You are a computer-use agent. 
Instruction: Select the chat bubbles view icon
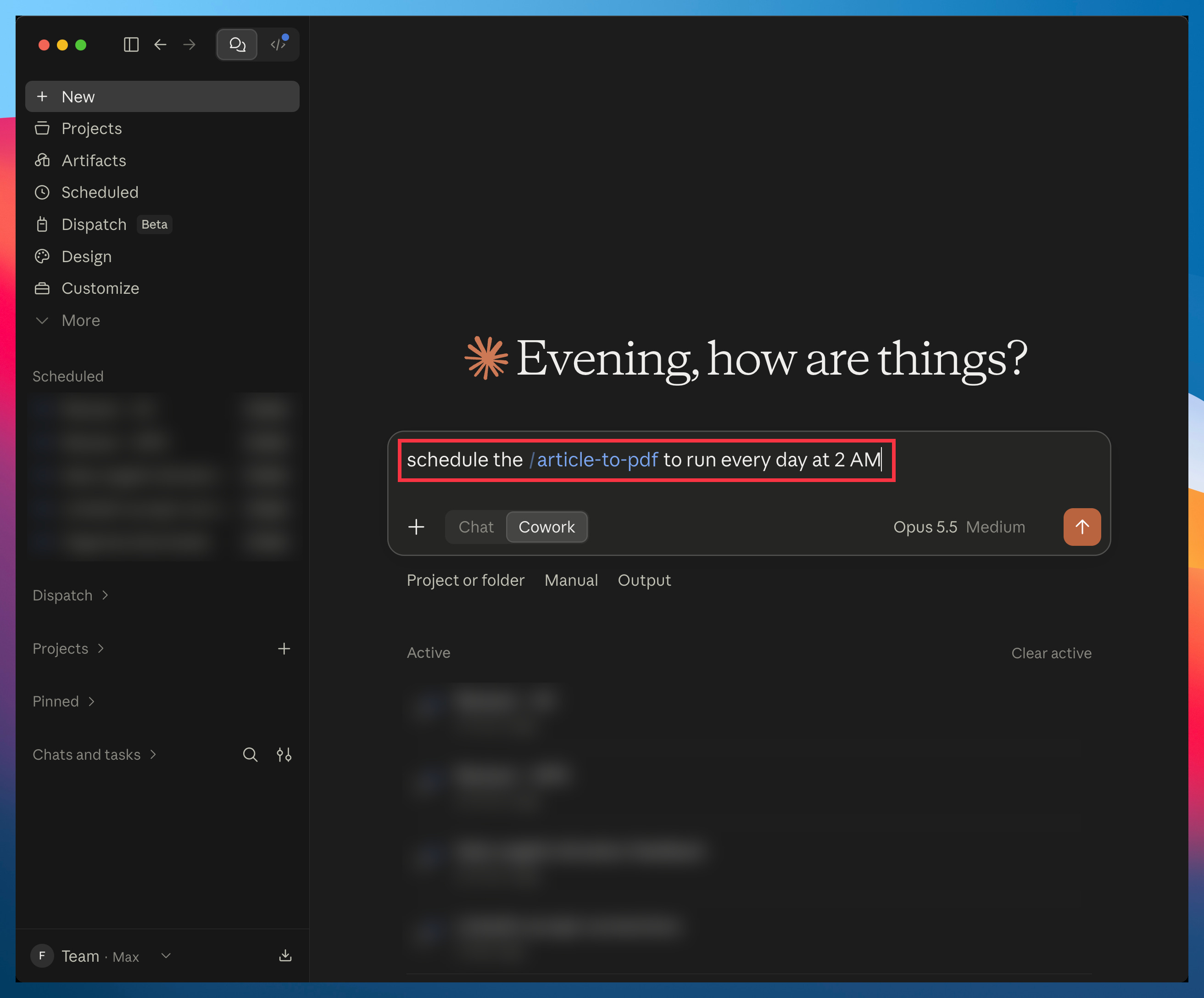tap(237, 45)
